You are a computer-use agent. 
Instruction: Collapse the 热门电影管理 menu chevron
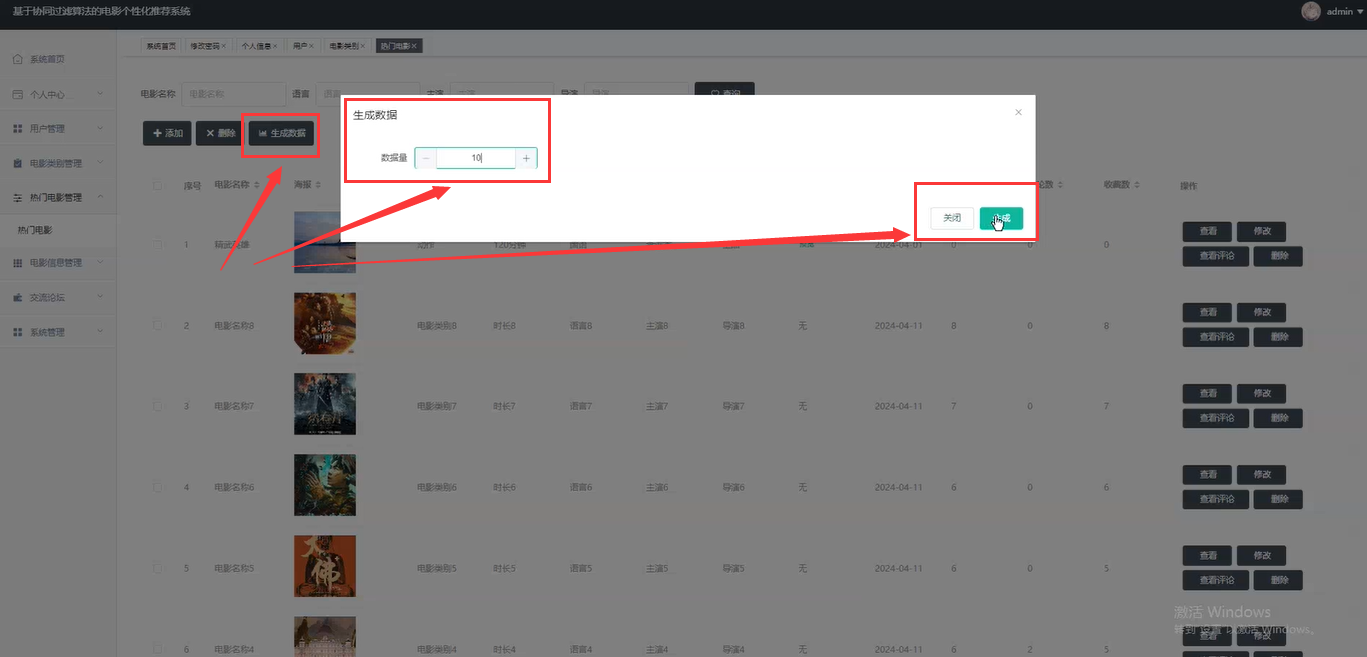(x=100, y=198)
